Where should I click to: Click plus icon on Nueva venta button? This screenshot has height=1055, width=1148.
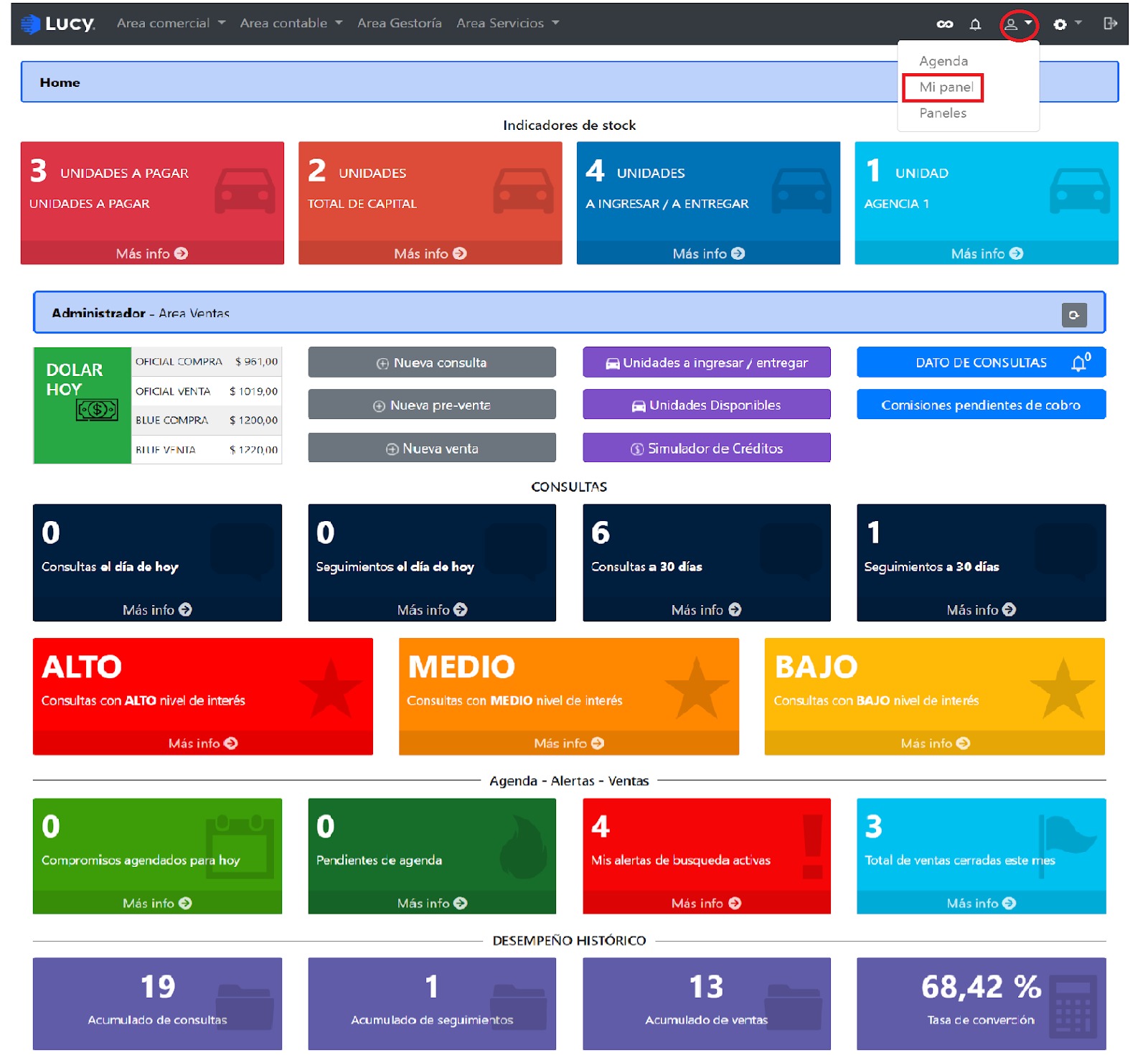(x=392, y=449)
